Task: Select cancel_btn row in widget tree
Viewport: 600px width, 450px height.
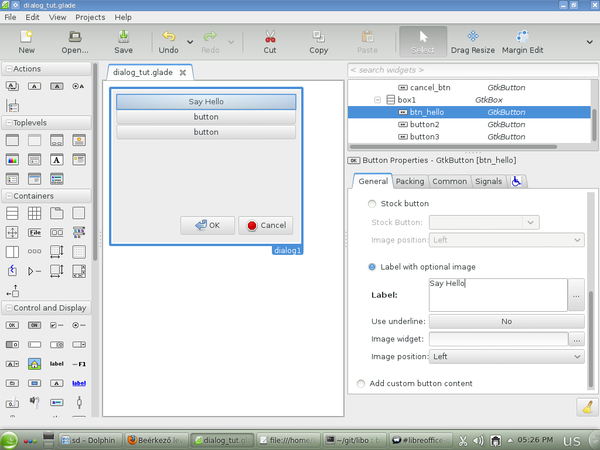Action: (x=469, y=88)
